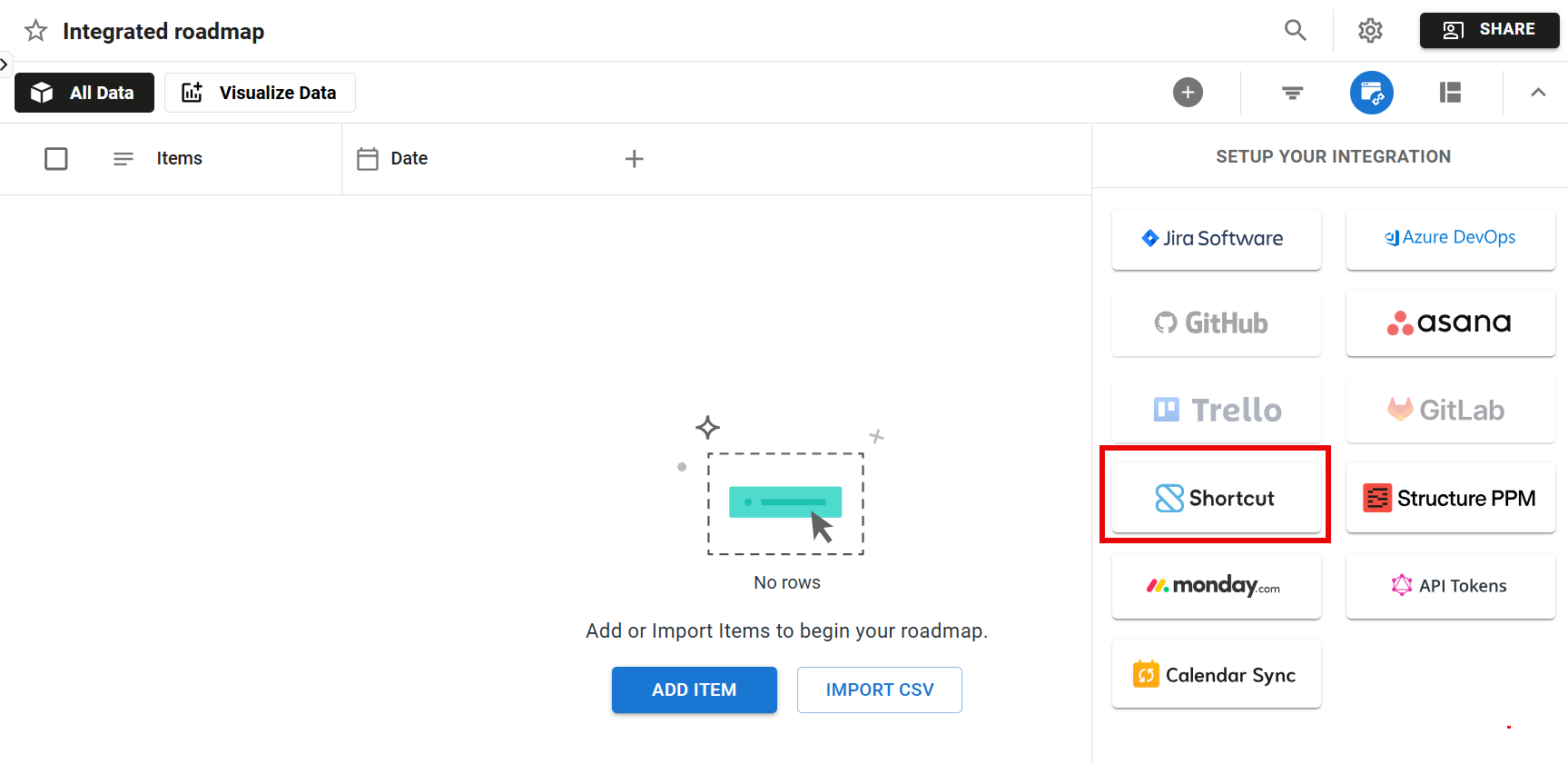Choose the Shortcut integration card
Screen dimensions: 1568x764
pos(1216,498)
